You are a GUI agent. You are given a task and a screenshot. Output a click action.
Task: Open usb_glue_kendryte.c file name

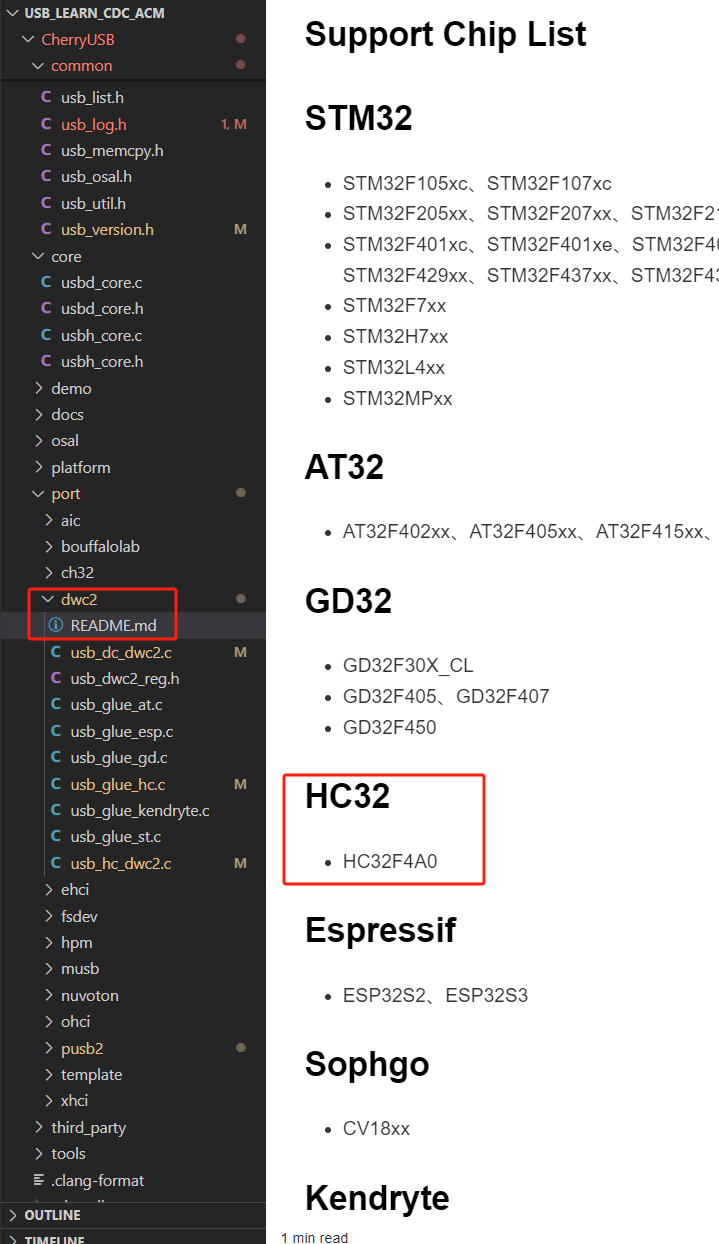[140, 811]
